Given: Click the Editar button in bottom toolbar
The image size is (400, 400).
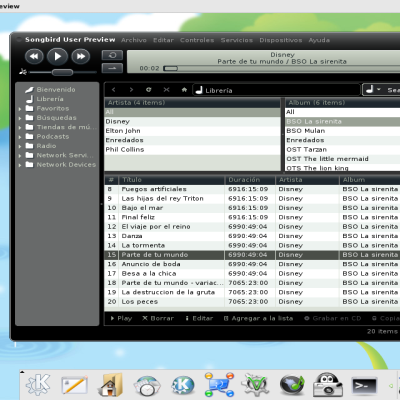Looking at the screenshot, I should [x=199, y=318].
